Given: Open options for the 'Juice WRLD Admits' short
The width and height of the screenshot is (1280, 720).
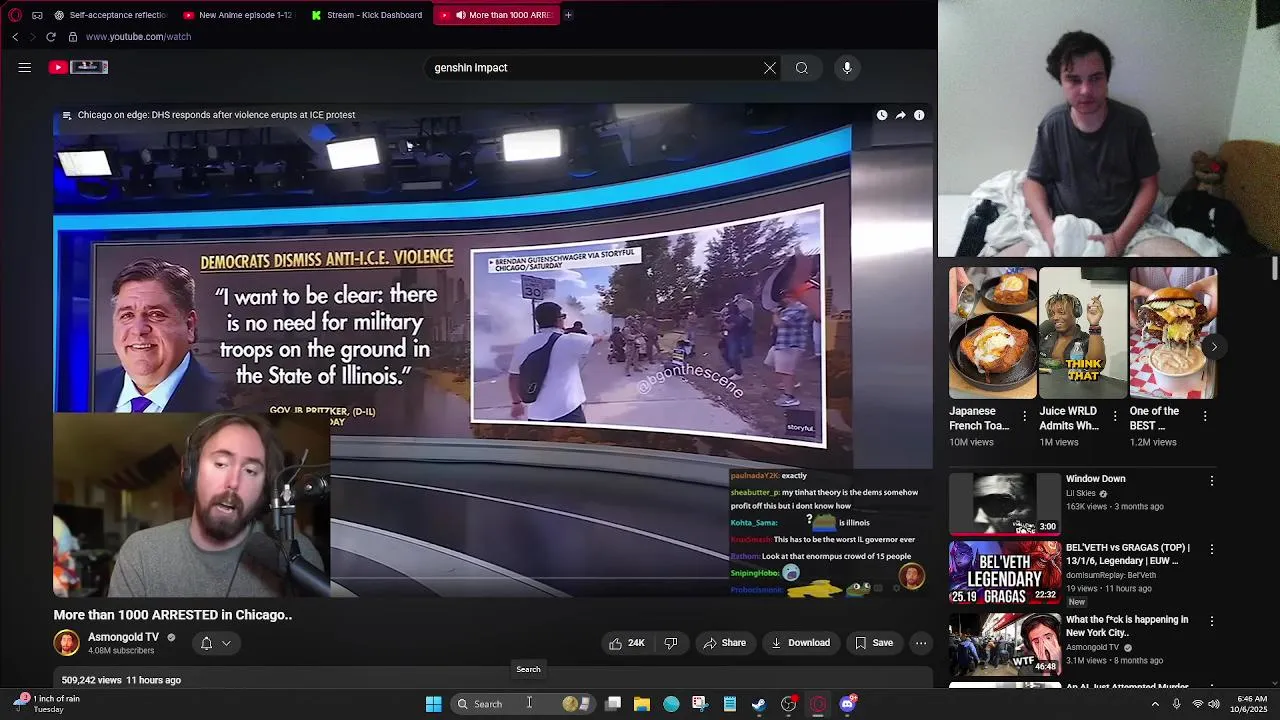Looking at the screenshot, I should click(x=1114, y=416).
